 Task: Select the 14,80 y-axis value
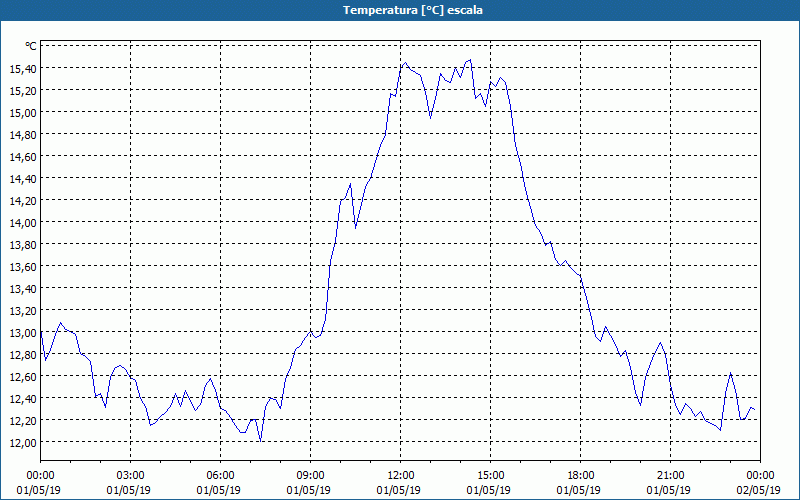(x=23, y=134)
